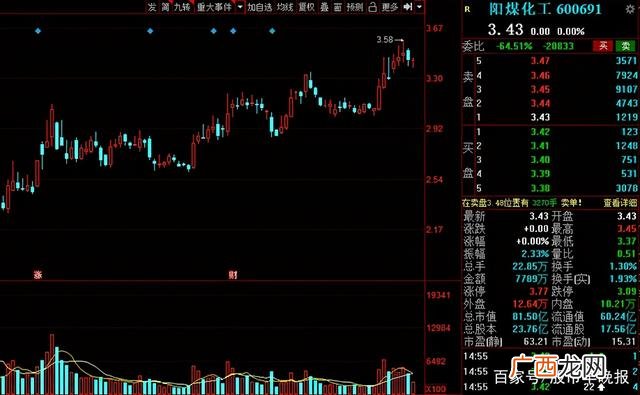Click the 3.58 high price label
The width and height of the screenshot is (640, 395).
coord(385,40)
